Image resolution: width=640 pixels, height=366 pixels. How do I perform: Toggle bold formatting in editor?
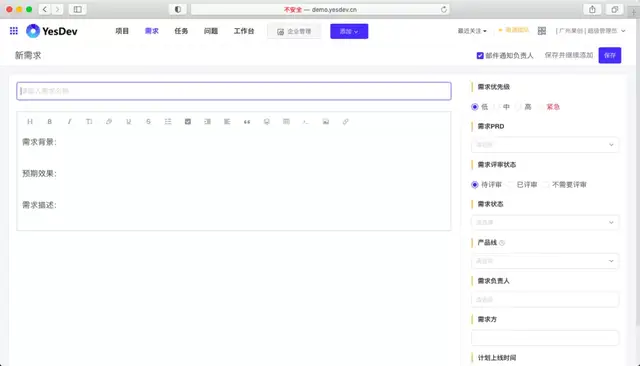tap(49, 122)
